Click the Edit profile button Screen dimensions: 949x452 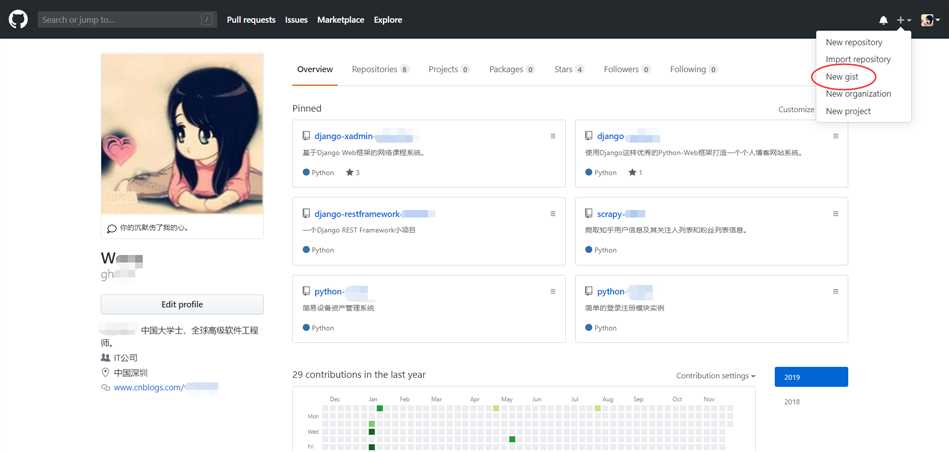(x=182, y=304)
